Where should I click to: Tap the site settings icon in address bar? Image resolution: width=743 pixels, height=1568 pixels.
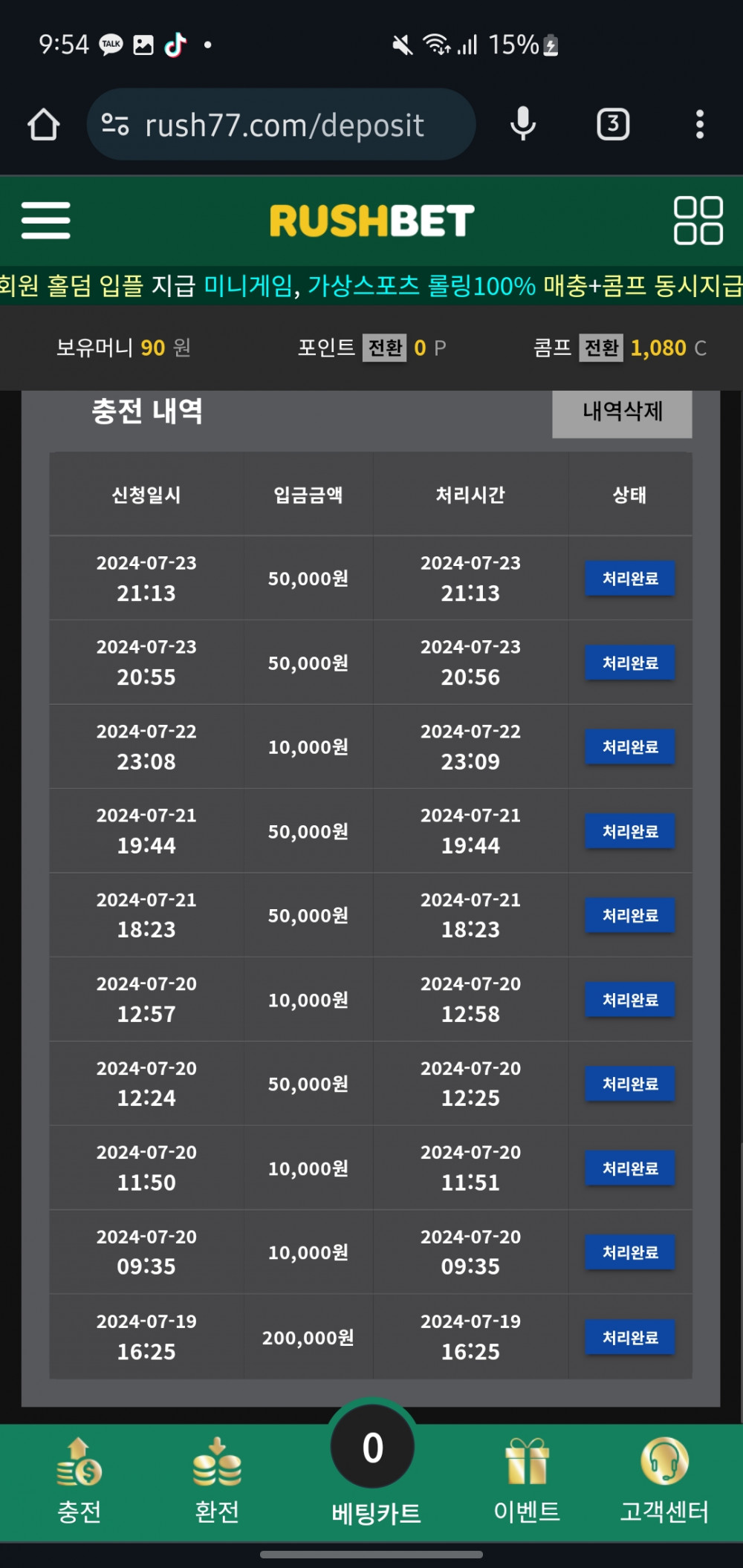115,124
